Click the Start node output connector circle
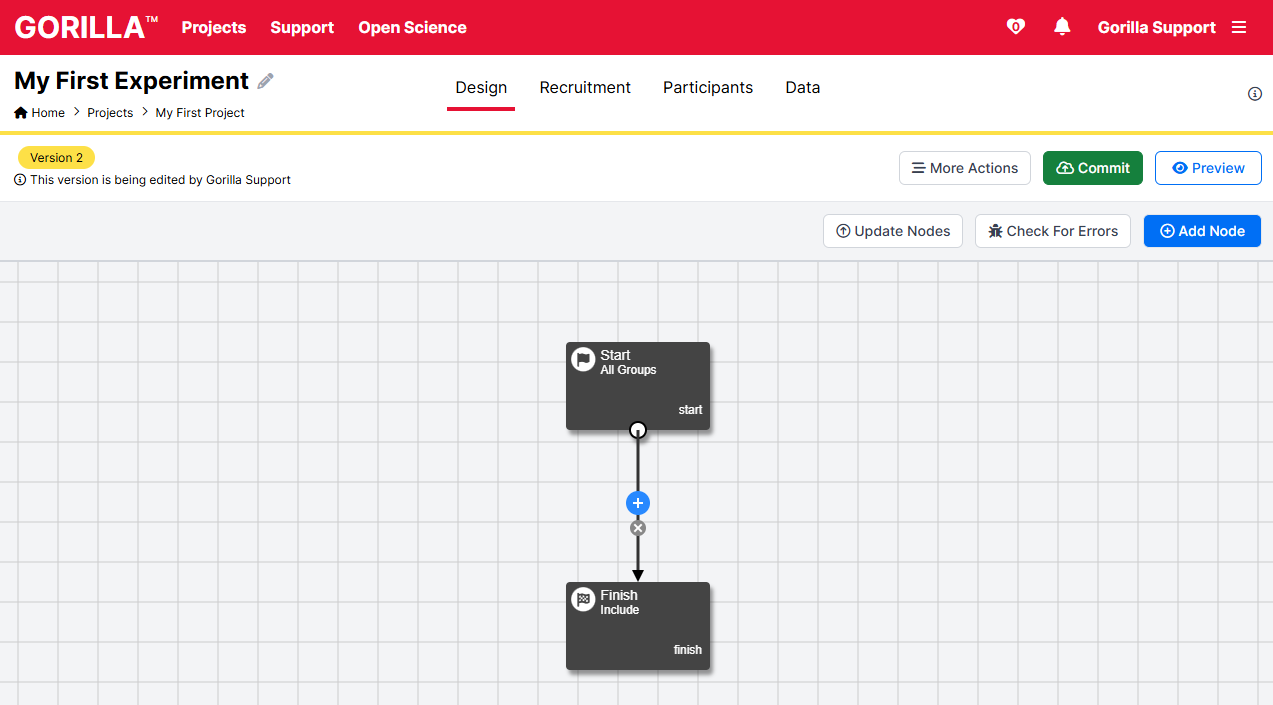The width and height of the screenshot is (1273, 705). click(638, 430)
